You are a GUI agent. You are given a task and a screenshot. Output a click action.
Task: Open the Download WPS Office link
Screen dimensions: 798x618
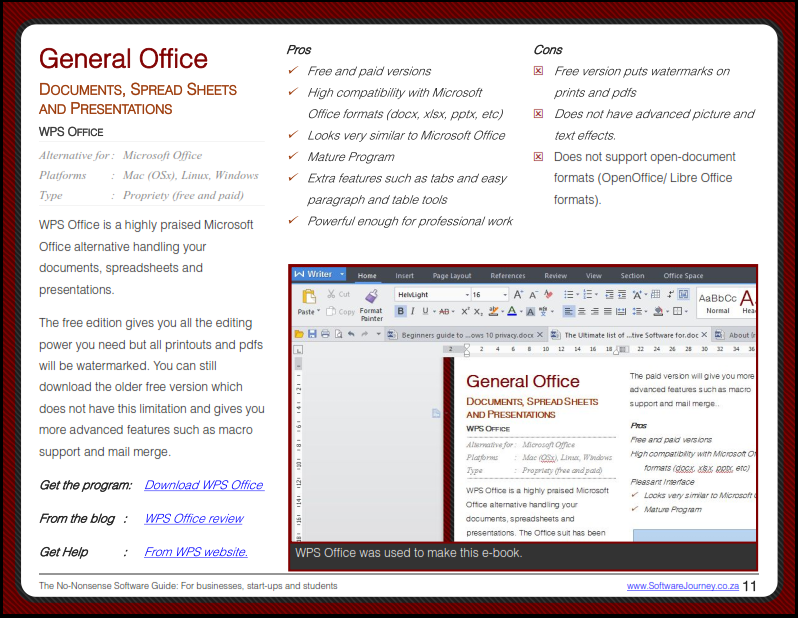click(203, 485)
